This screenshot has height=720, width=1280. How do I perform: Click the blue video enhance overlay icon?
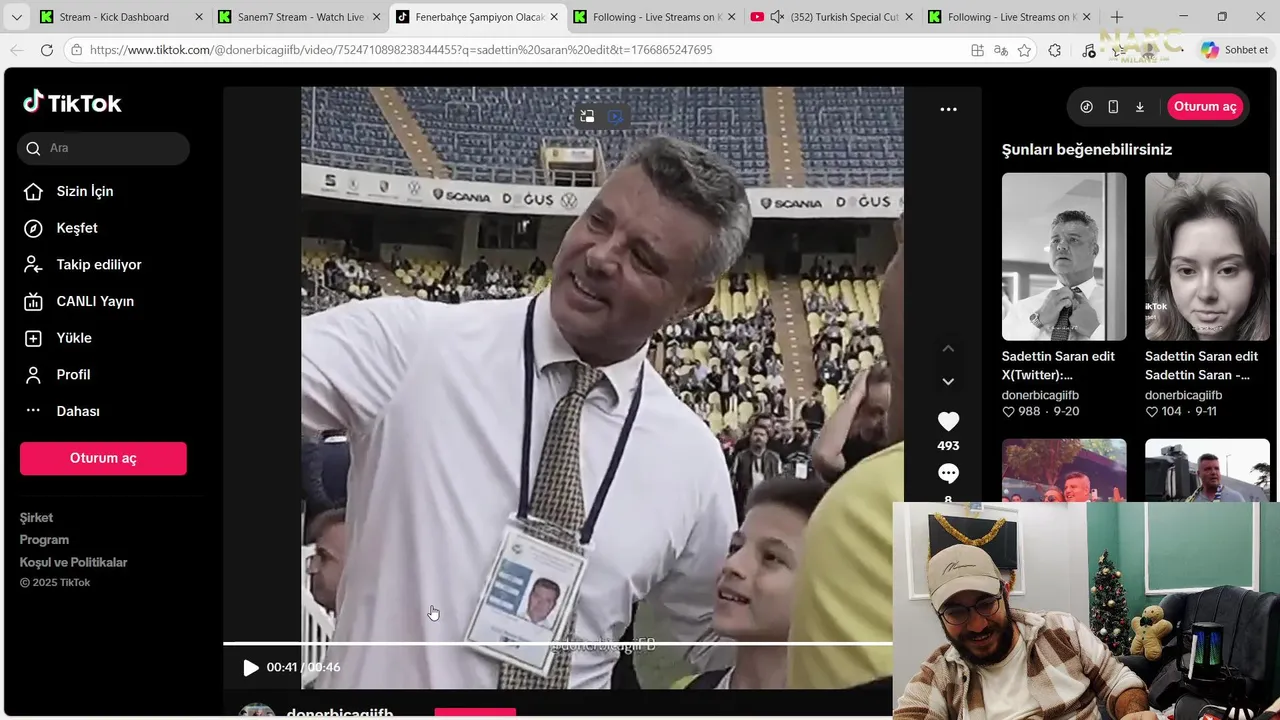coord(615,116)
